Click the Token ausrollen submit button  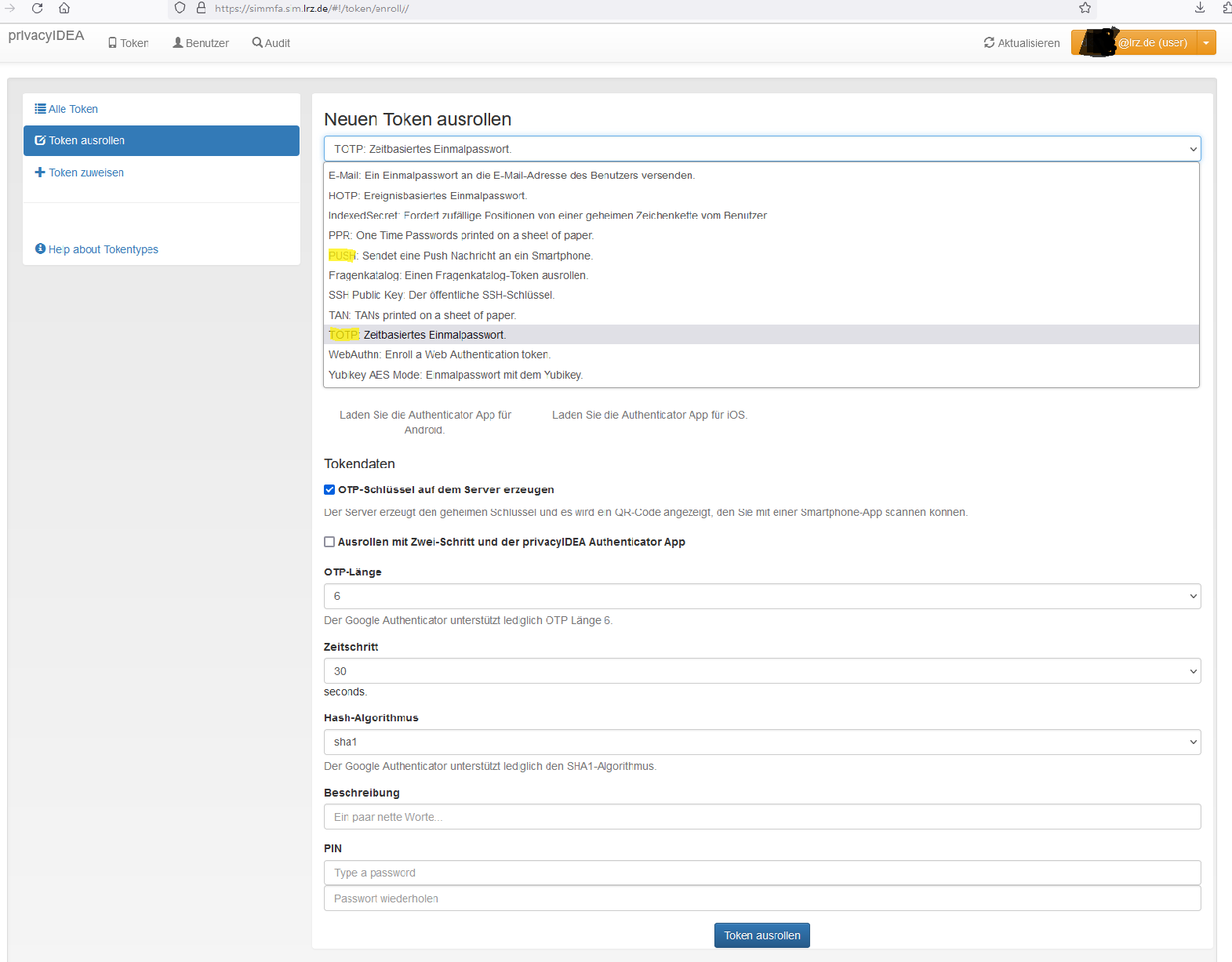(762, 935)
